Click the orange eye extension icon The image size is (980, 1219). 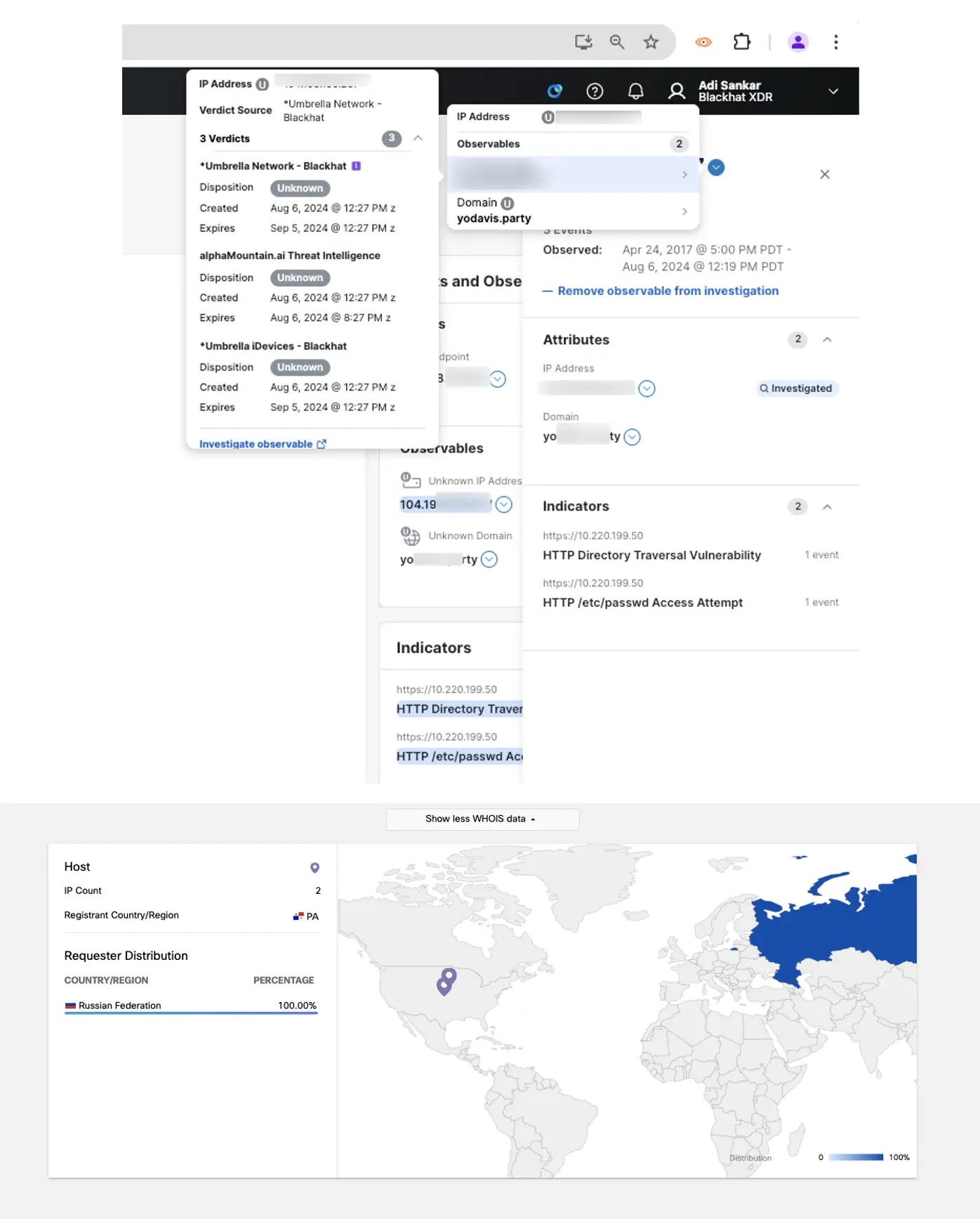[x=703, y=42]
